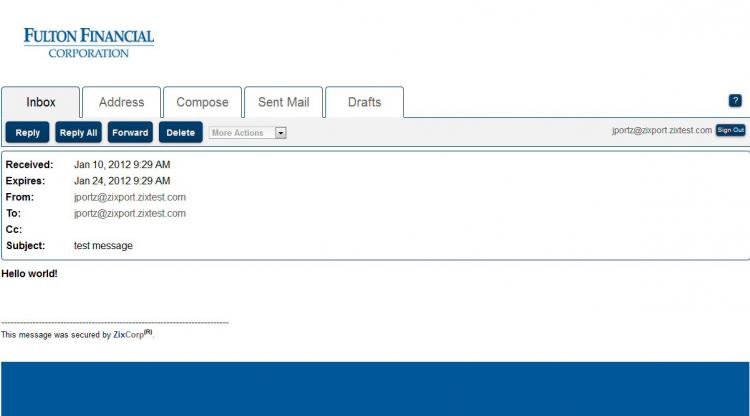Click the sender address in From field
750x416 pixels.
(x=130, y=197)
